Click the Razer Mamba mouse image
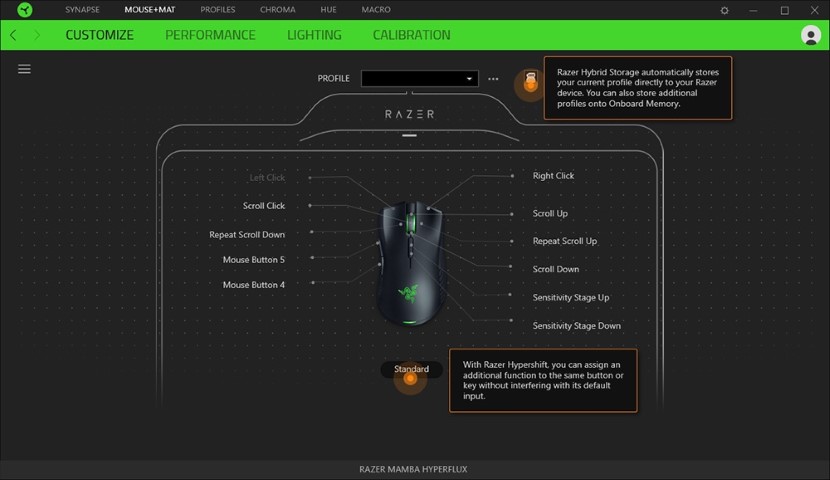Screen dimensions: 830x480 [410, 263]
